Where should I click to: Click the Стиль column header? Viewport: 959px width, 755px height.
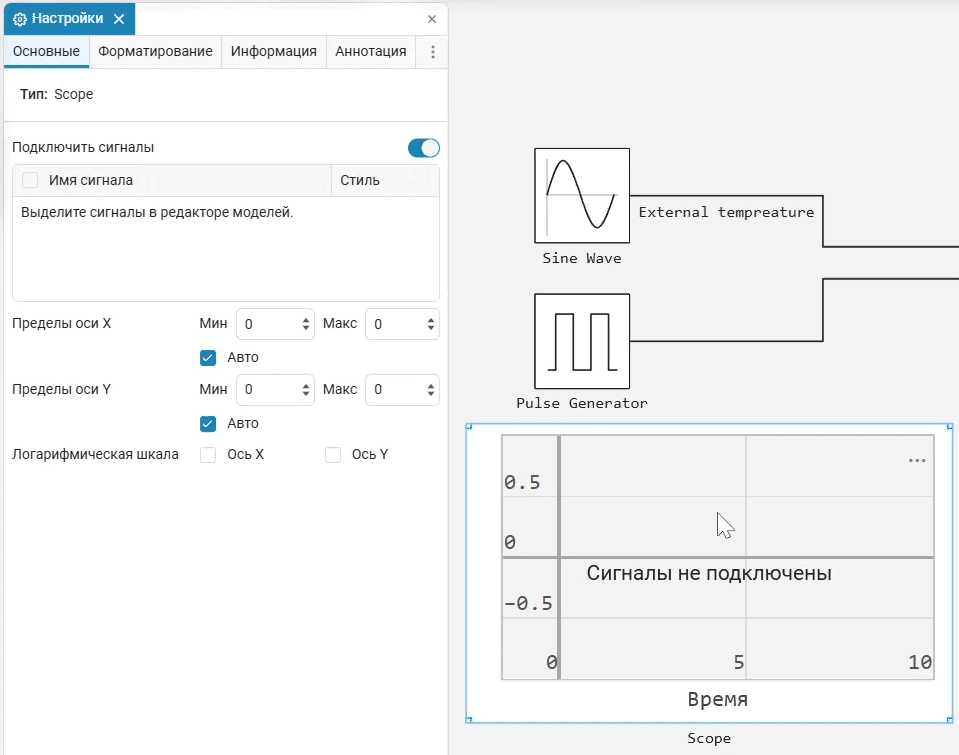pyautogui.click(x=385, y=180)
